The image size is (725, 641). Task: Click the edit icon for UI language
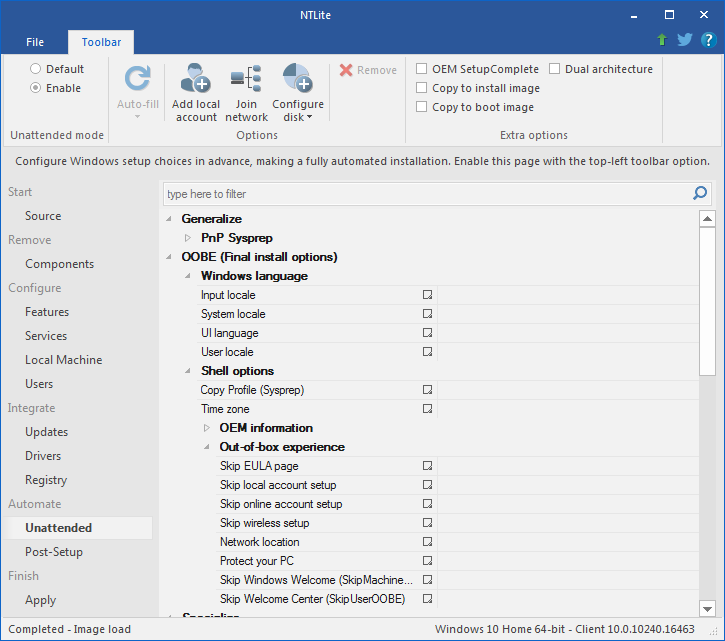[x=427, y=333]
